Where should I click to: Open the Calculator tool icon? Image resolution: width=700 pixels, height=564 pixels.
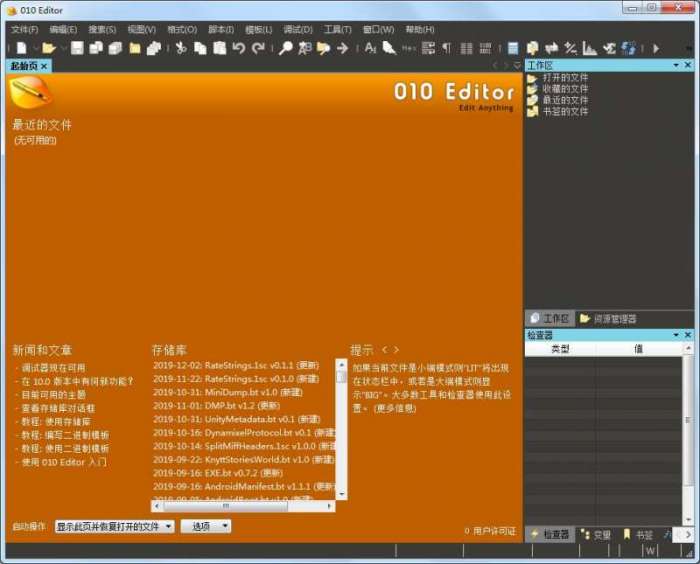(513, 48)
